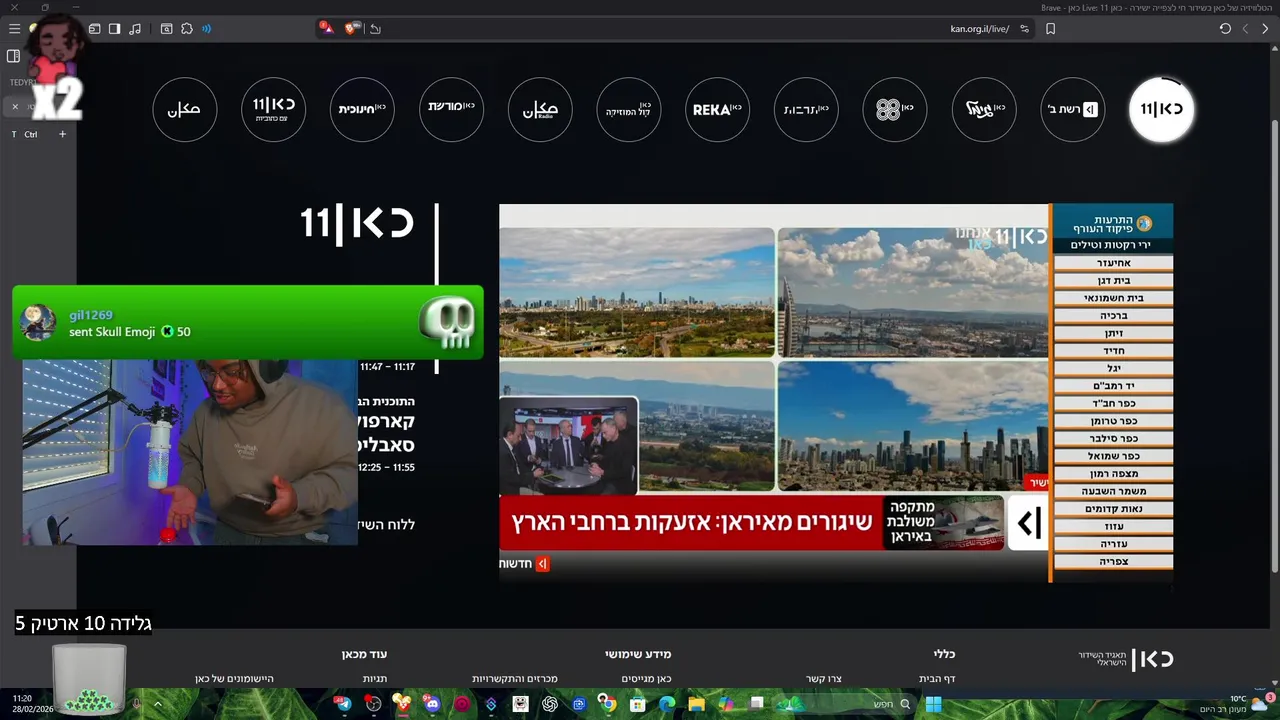Toggle vertical tabs panel icon

pyautogui.click(x=13, y=56)
